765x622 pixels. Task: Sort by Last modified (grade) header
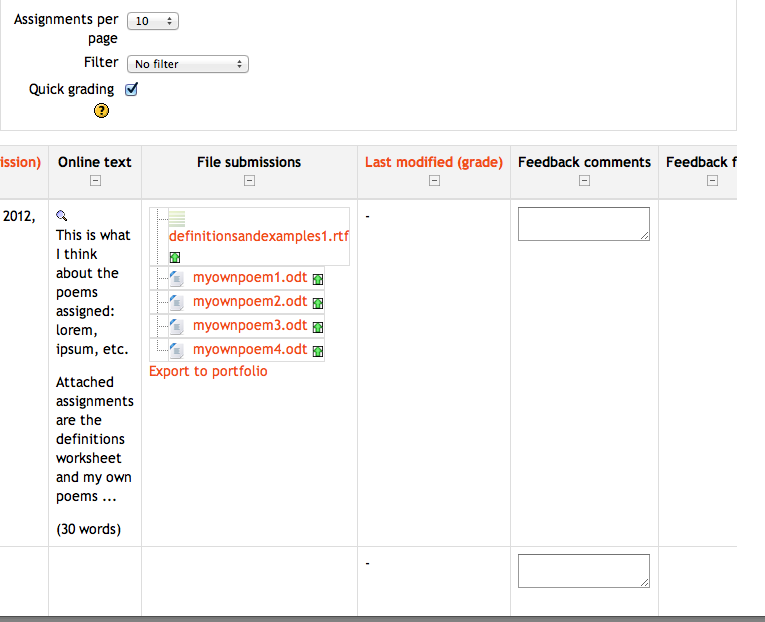[x=434, y=162]
